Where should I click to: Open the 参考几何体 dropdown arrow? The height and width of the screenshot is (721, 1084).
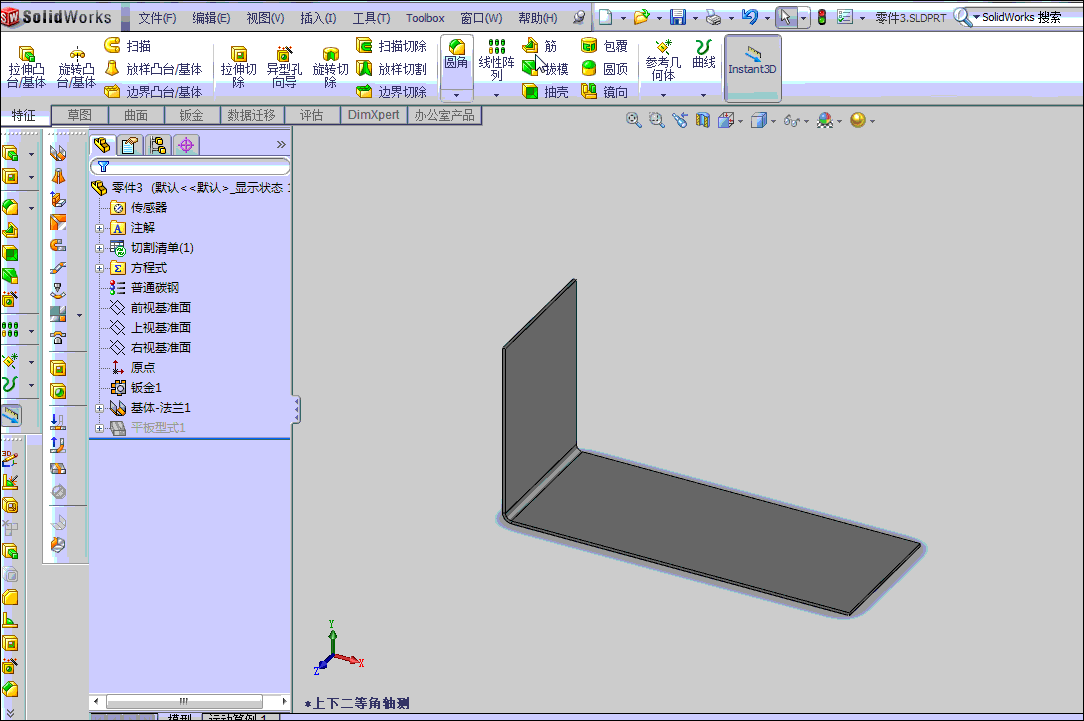[x=663, y=95]
